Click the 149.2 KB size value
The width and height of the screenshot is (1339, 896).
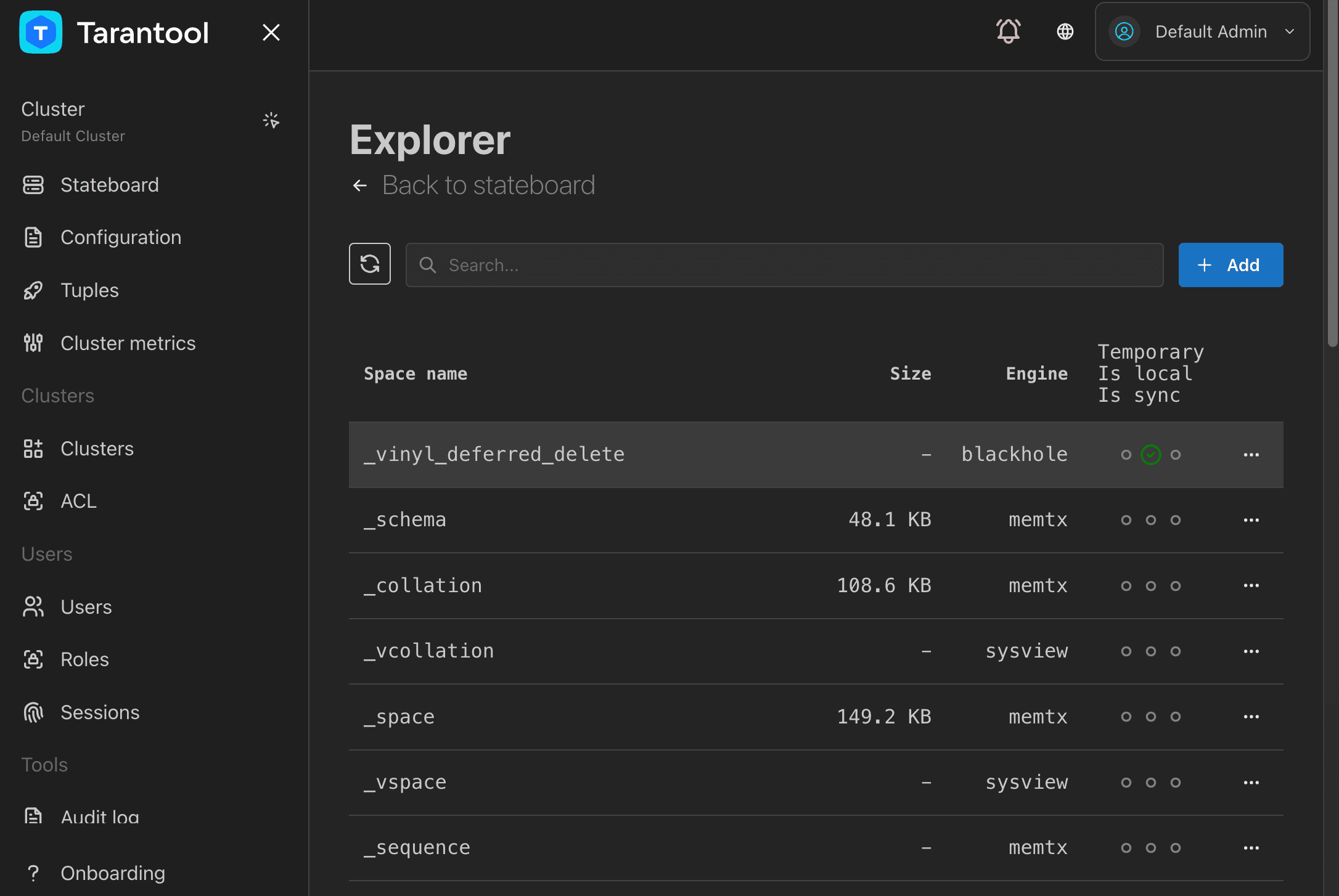pyautogui.click(x=884, y=717)
